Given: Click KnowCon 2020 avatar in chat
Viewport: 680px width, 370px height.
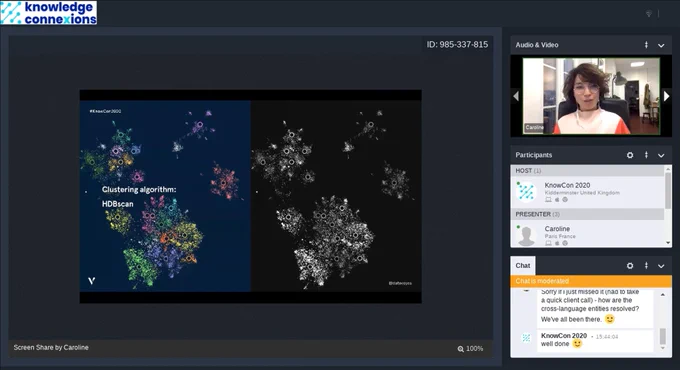Looking at the screenshot, I should coord(526,338).
